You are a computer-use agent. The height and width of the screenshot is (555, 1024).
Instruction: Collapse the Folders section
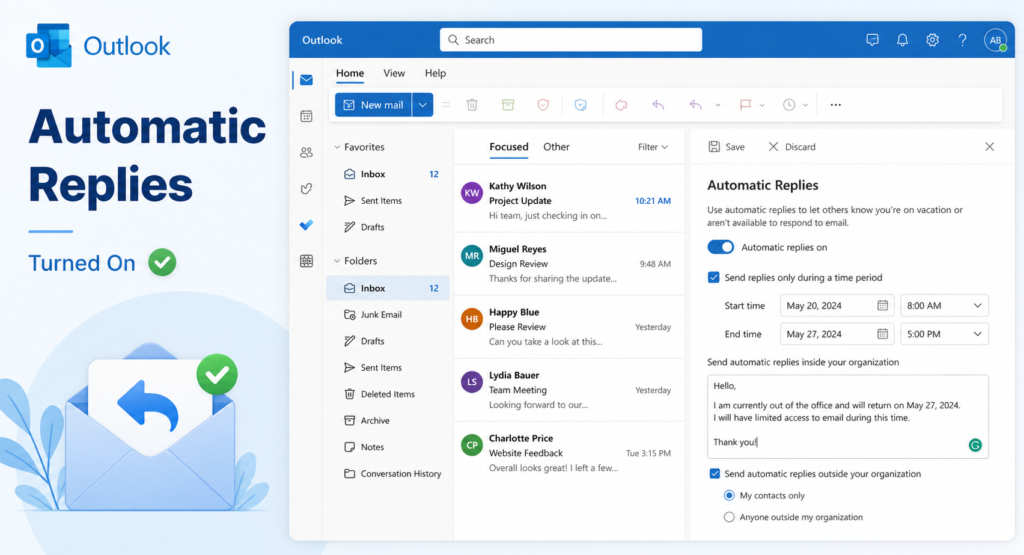click(x=337, y=261)
